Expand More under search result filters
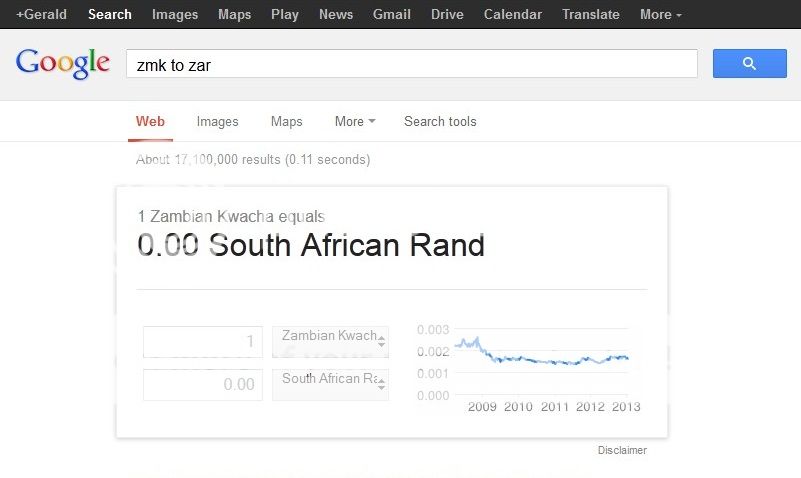Viewport: 801px width, 478px height. (x=355, y=122)
